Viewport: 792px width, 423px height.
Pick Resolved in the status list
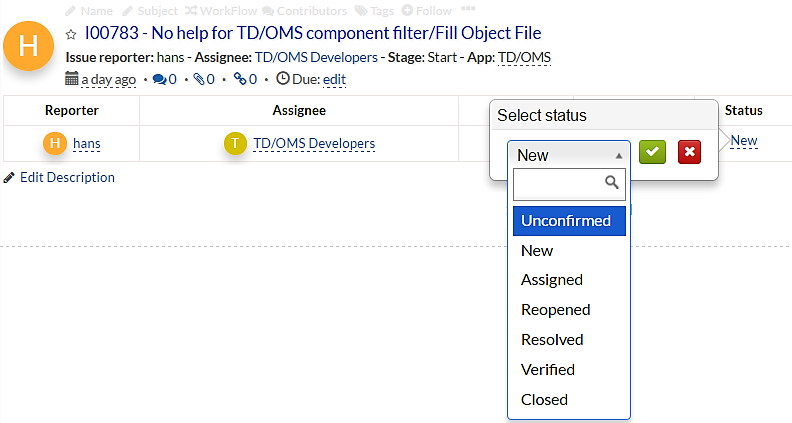tap(552, 340)
